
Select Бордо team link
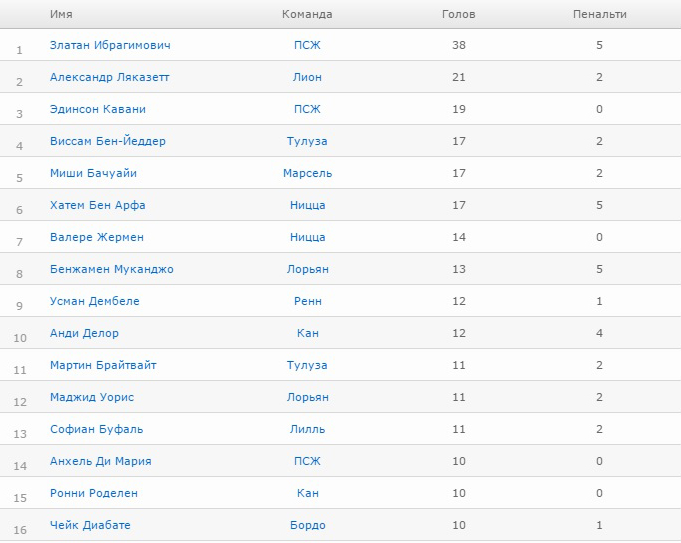pyautogui.click(x=307, y=525)
